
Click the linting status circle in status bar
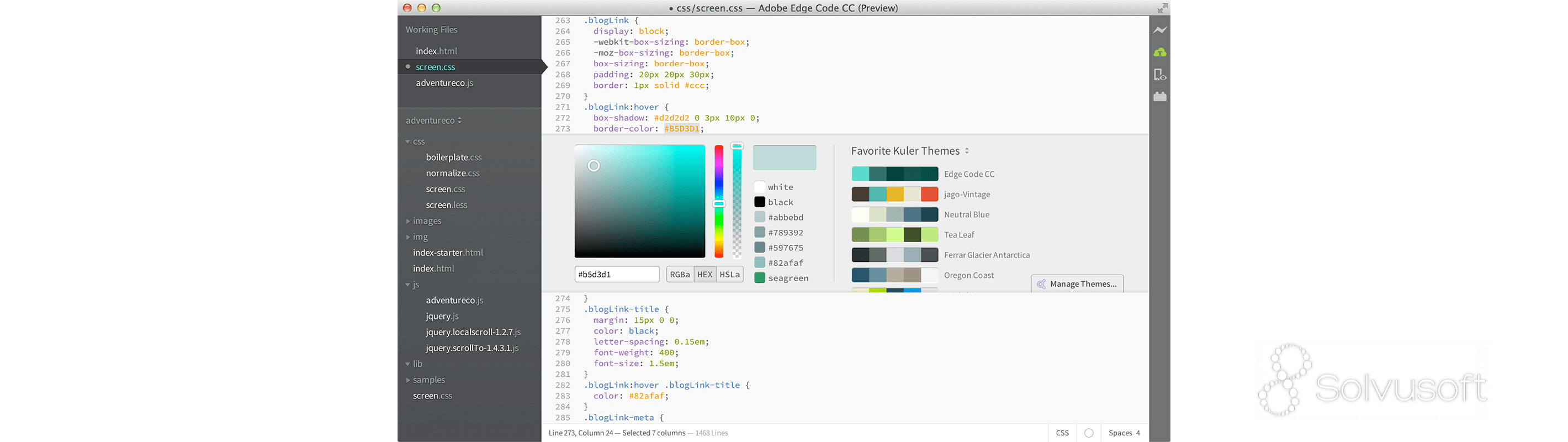(1089, 433)
